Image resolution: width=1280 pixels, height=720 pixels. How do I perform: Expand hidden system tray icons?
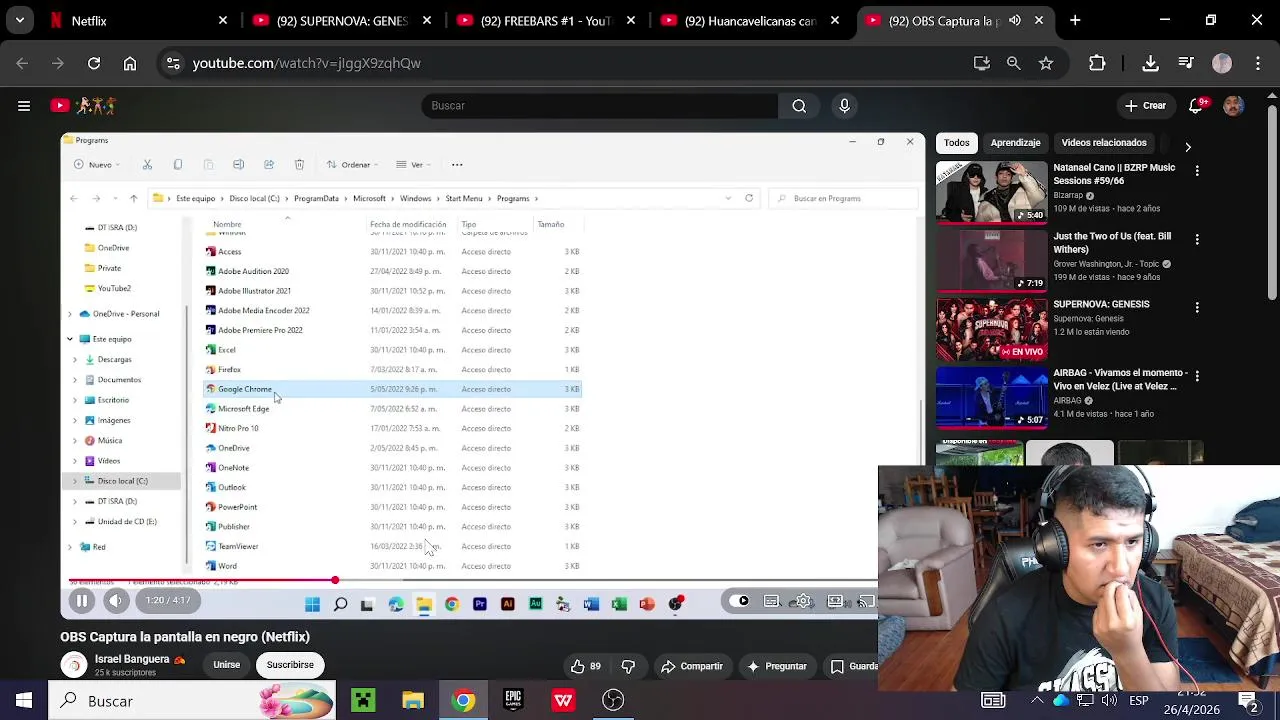click(1037, 701)
